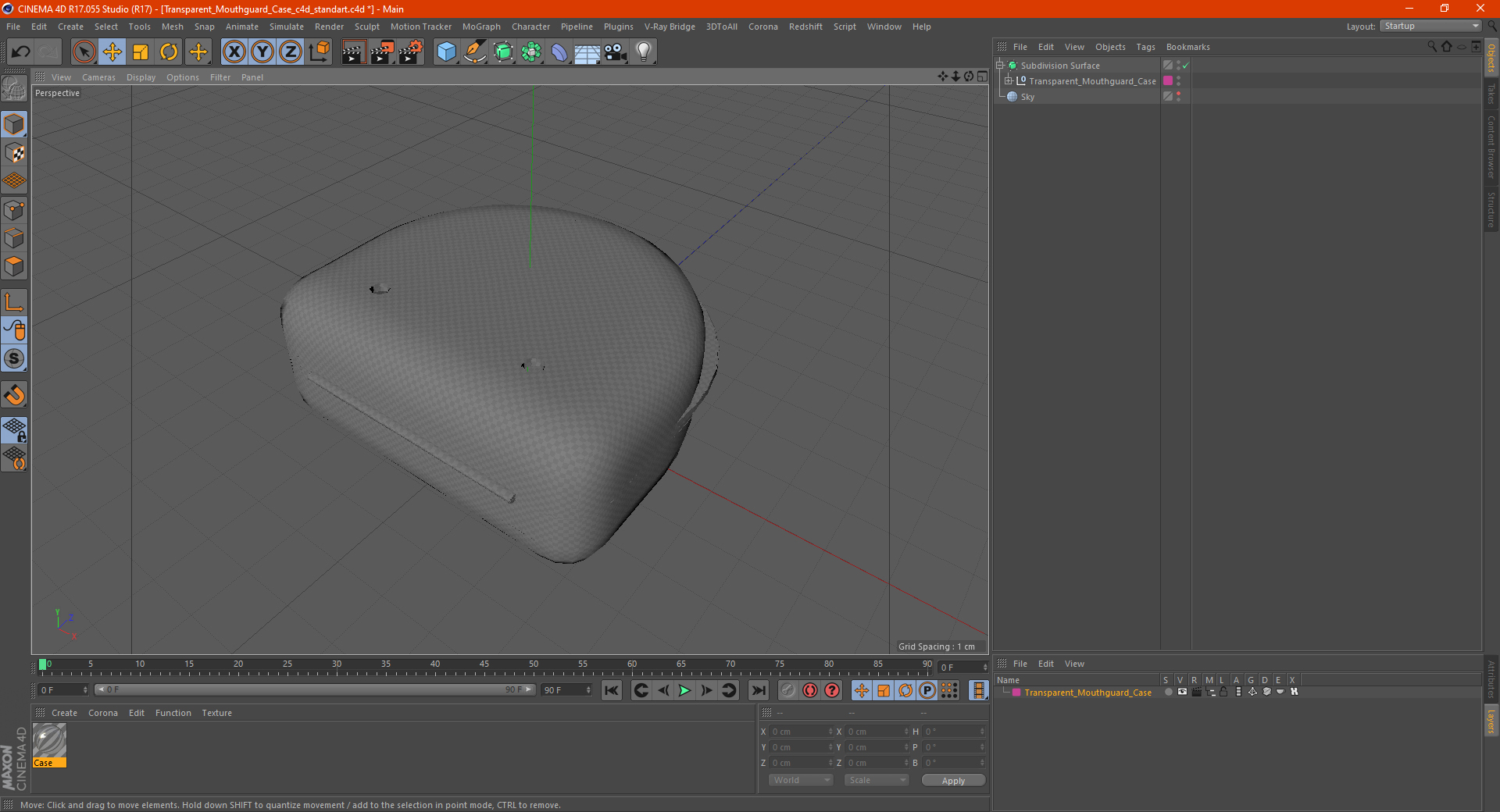Open the Layout Startup dropdown
The height and width of the screenshot is (812, 1500).
pyautogui.click(x=1431, y=26)
